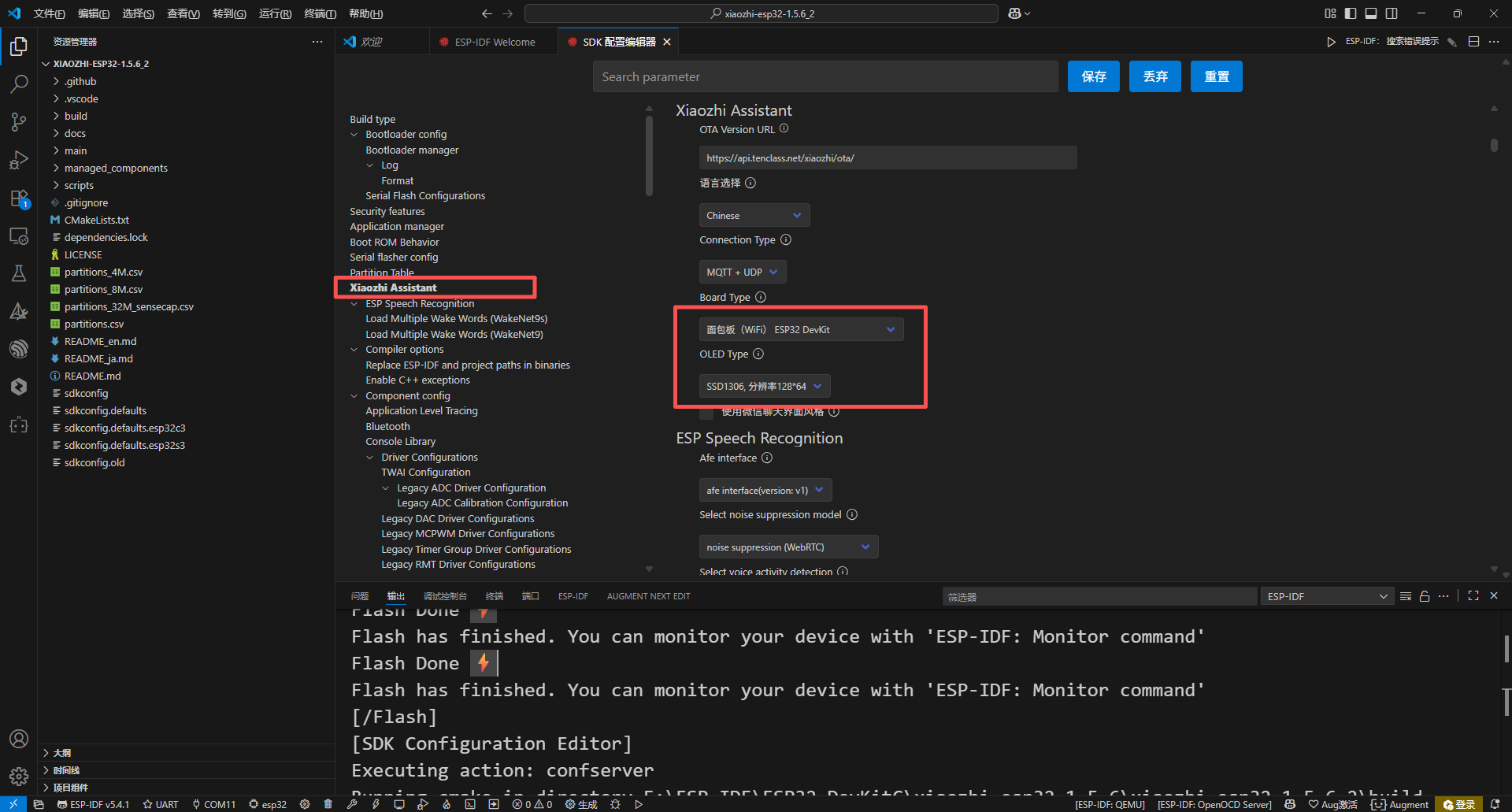
Task: Click the split editor icon
Action: click(x=1473, y=42)
